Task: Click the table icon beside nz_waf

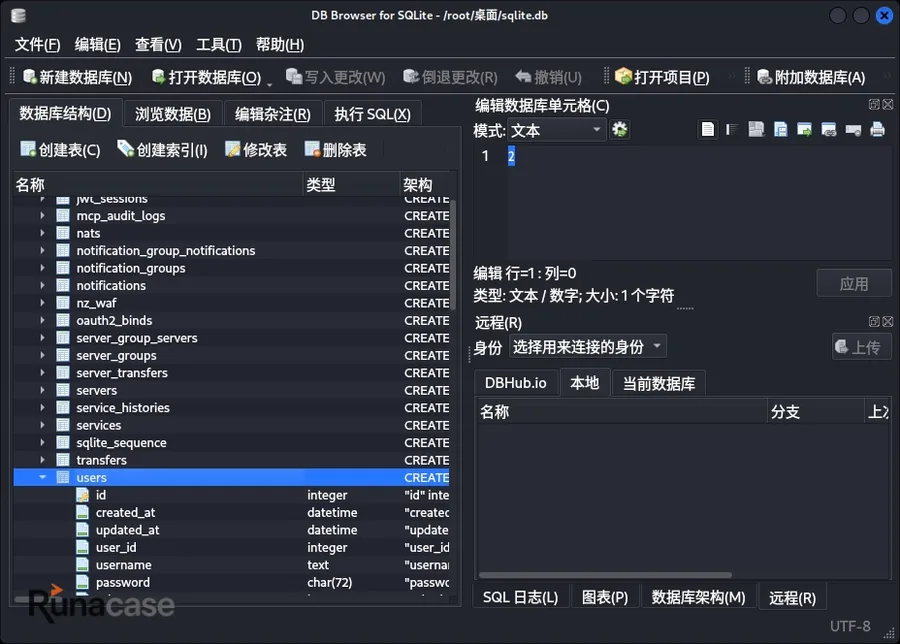Action: click(x=63, y=303)
